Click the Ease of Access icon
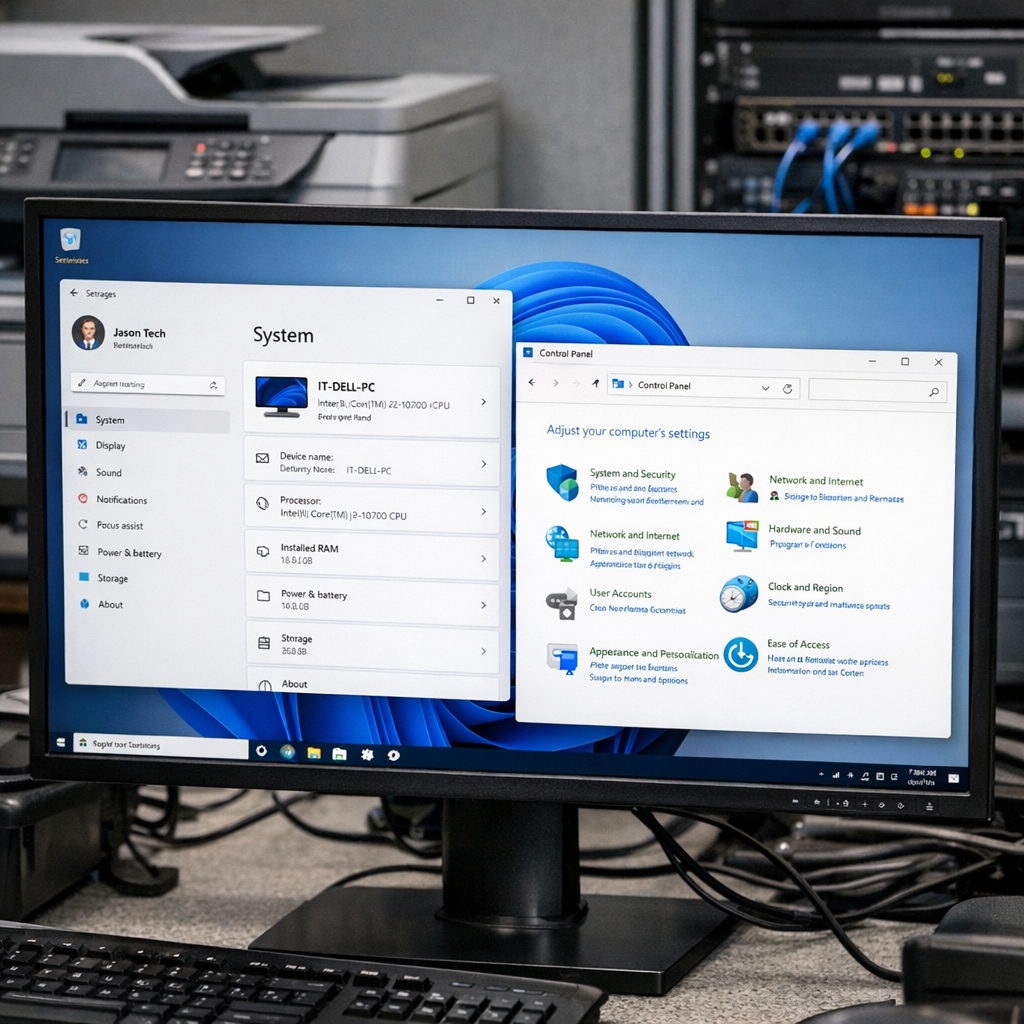Screen dimensions: 1024x1024 tap(741, 655)
